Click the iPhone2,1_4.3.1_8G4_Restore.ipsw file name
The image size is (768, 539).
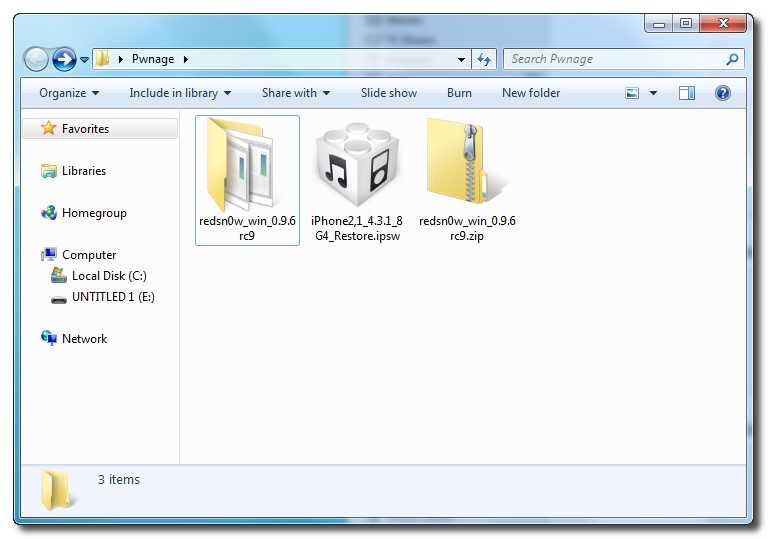357,228
